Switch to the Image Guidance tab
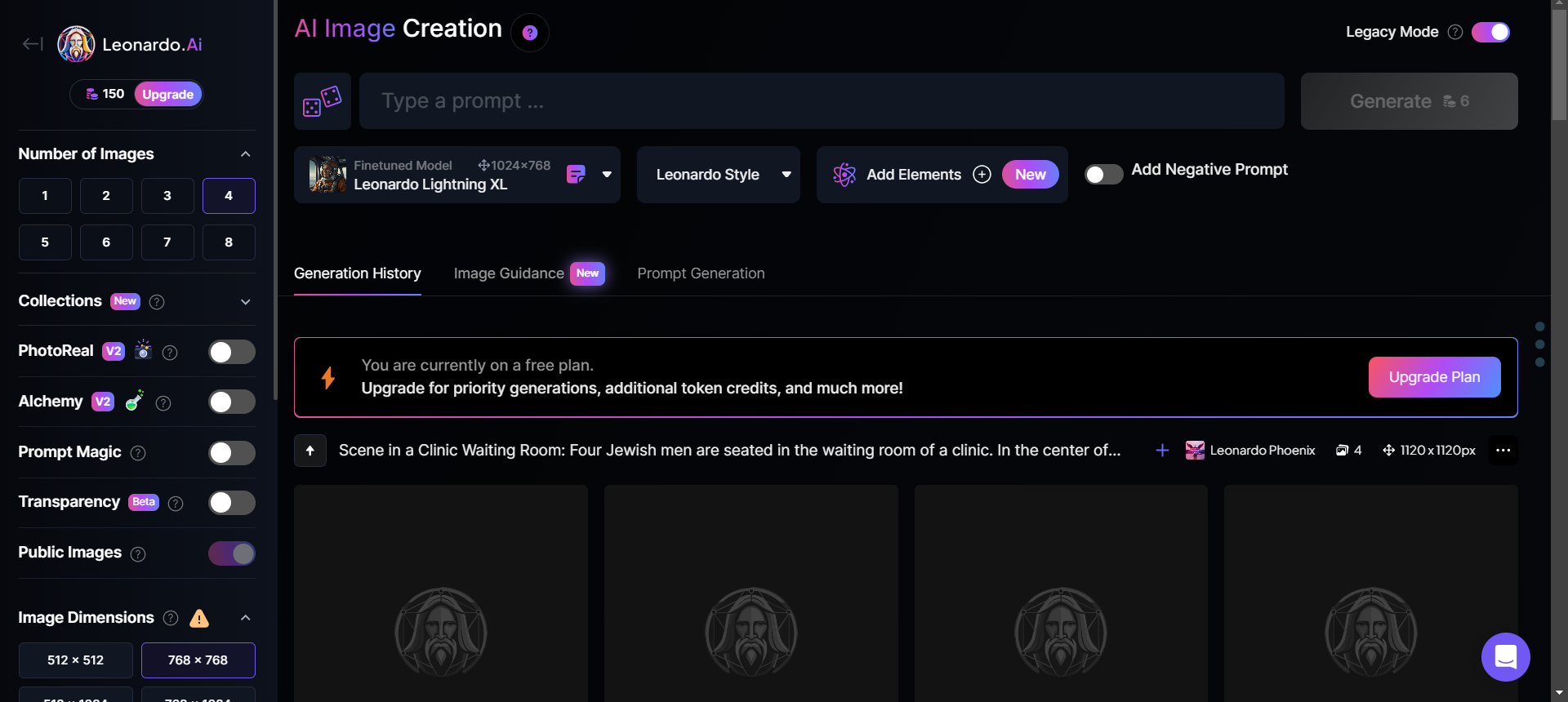 point(509,273)
